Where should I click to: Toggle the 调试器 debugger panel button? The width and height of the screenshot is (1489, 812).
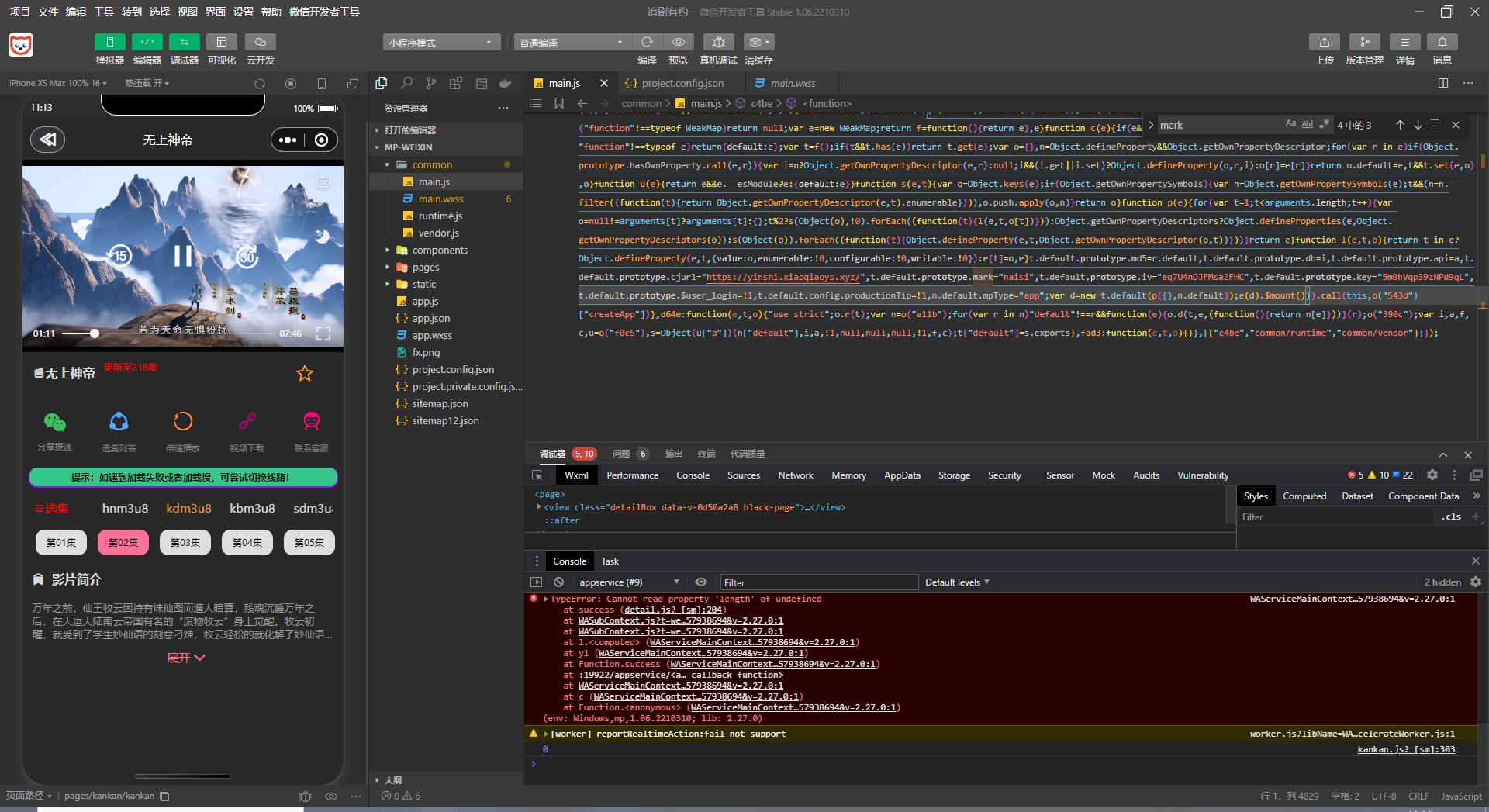click(184, 42)
